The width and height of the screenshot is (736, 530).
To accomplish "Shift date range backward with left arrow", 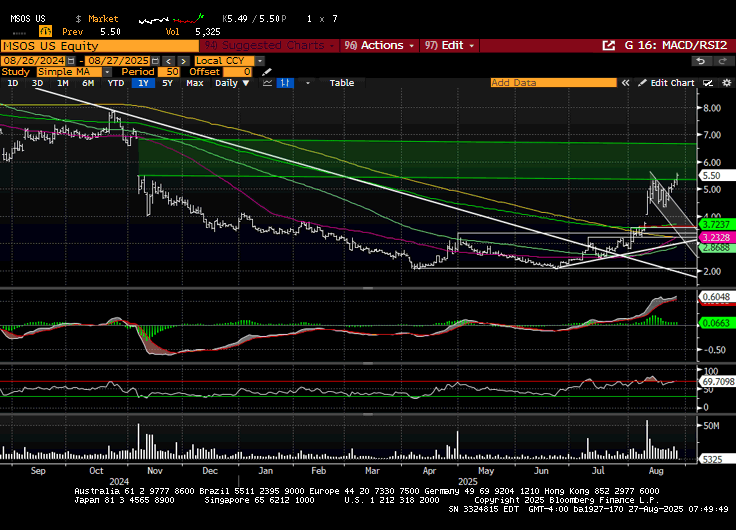I will point(169,61).
